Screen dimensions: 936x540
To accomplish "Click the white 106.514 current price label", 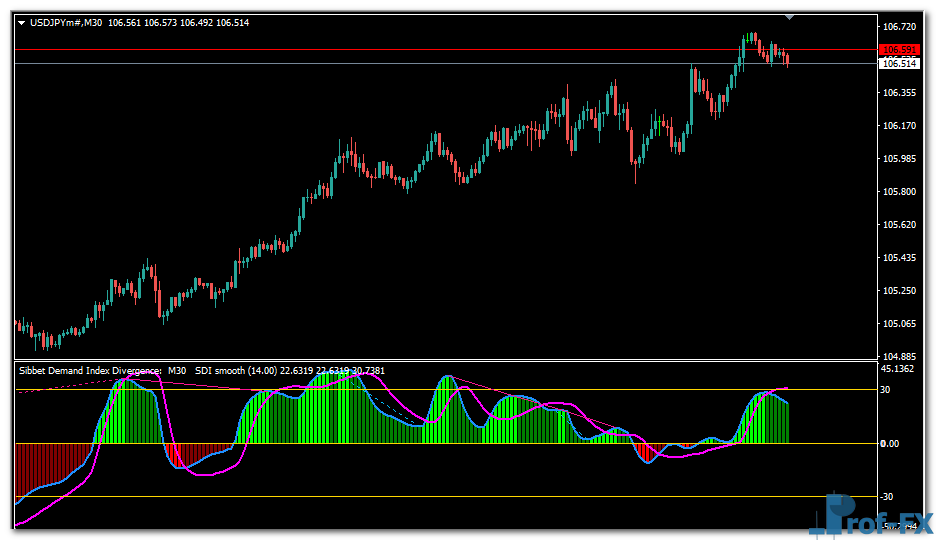I will click(x=898, y=64).
